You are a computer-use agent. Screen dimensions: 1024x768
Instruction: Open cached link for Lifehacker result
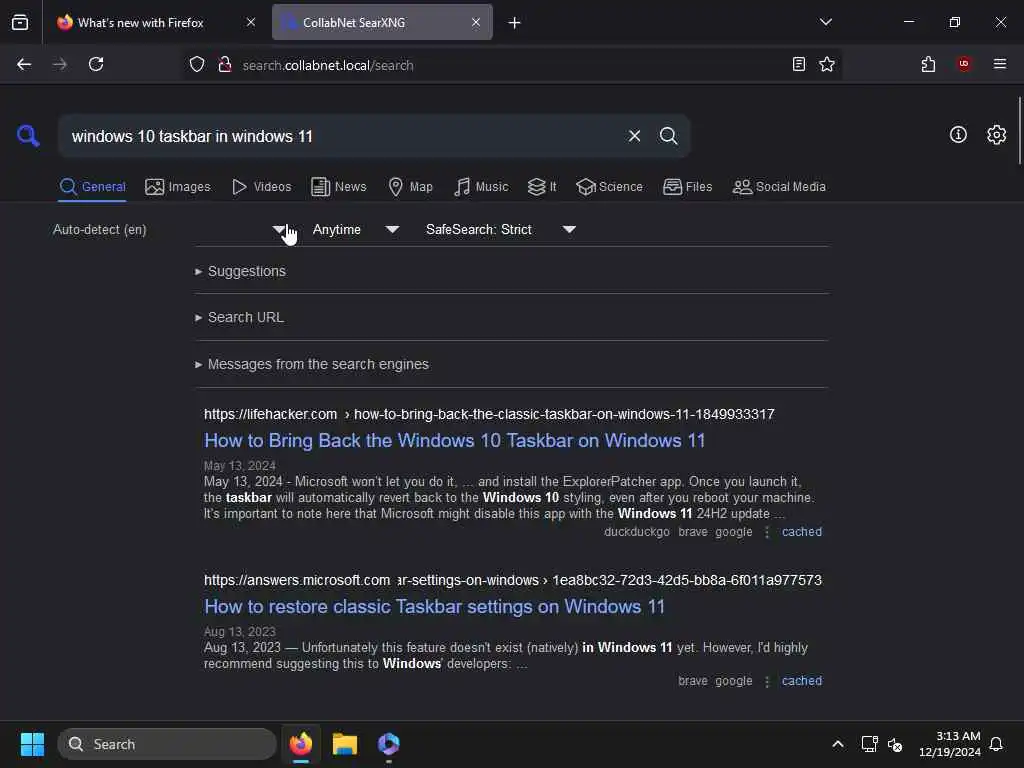click(x=801, y=532)
